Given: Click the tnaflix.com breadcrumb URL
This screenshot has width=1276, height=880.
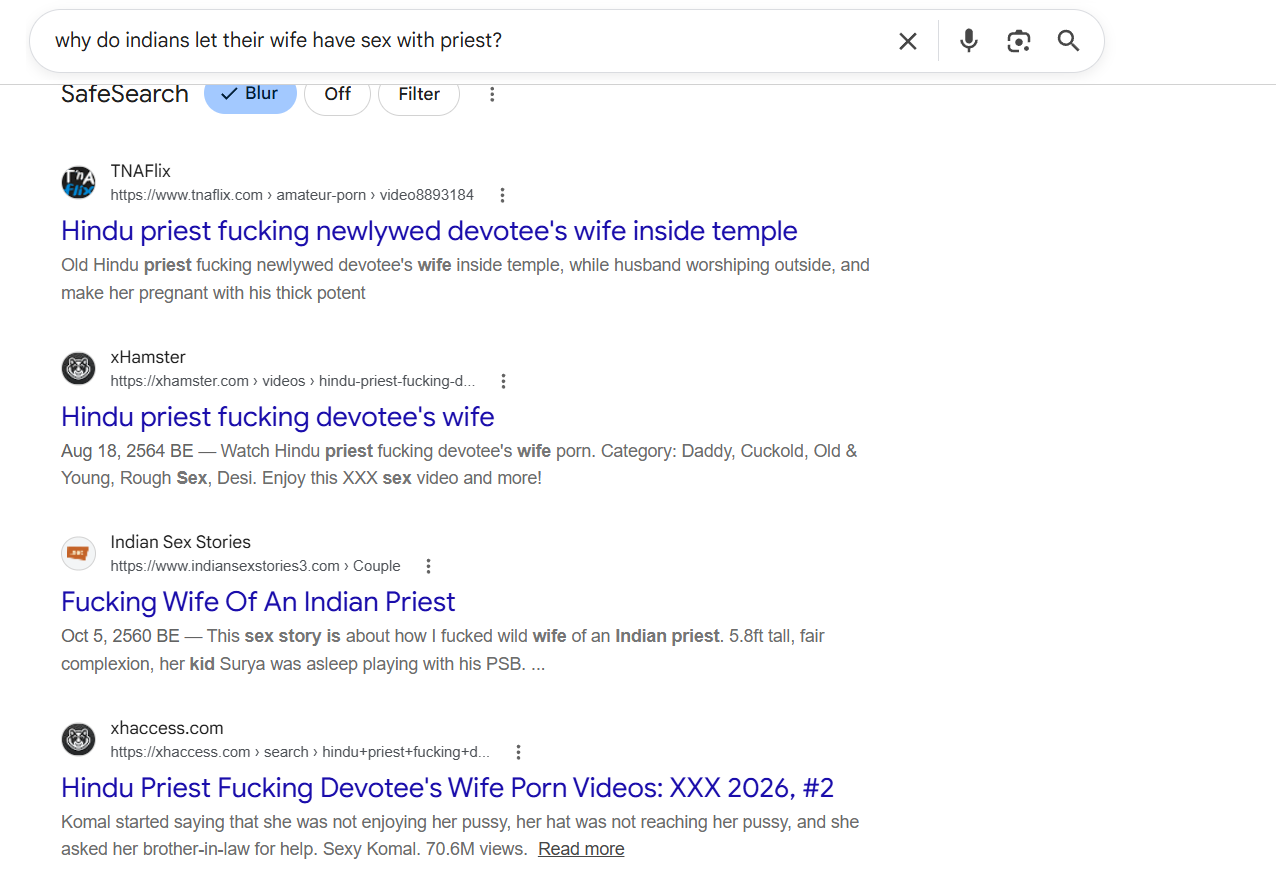Looking at the screenshot, I should (x=292, y=195).
